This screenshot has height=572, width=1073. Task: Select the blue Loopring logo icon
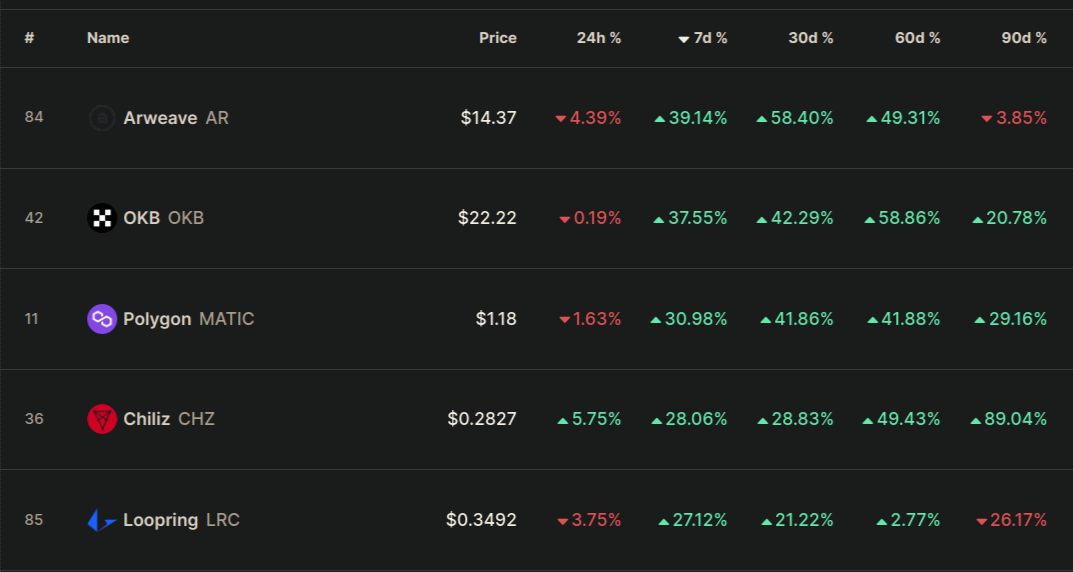102,520
